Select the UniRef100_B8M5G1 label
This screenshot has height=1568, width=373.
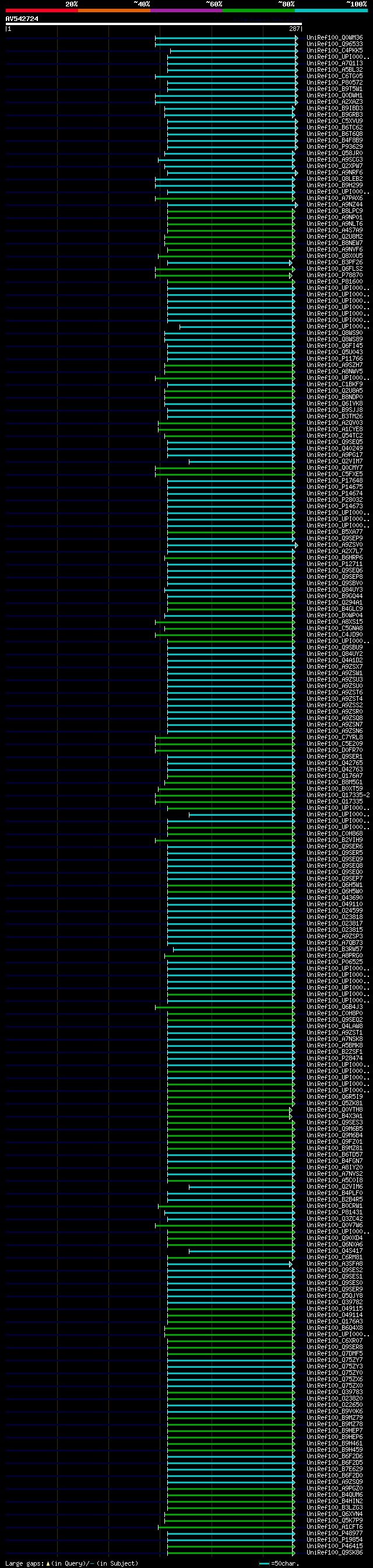coord(335,783)
